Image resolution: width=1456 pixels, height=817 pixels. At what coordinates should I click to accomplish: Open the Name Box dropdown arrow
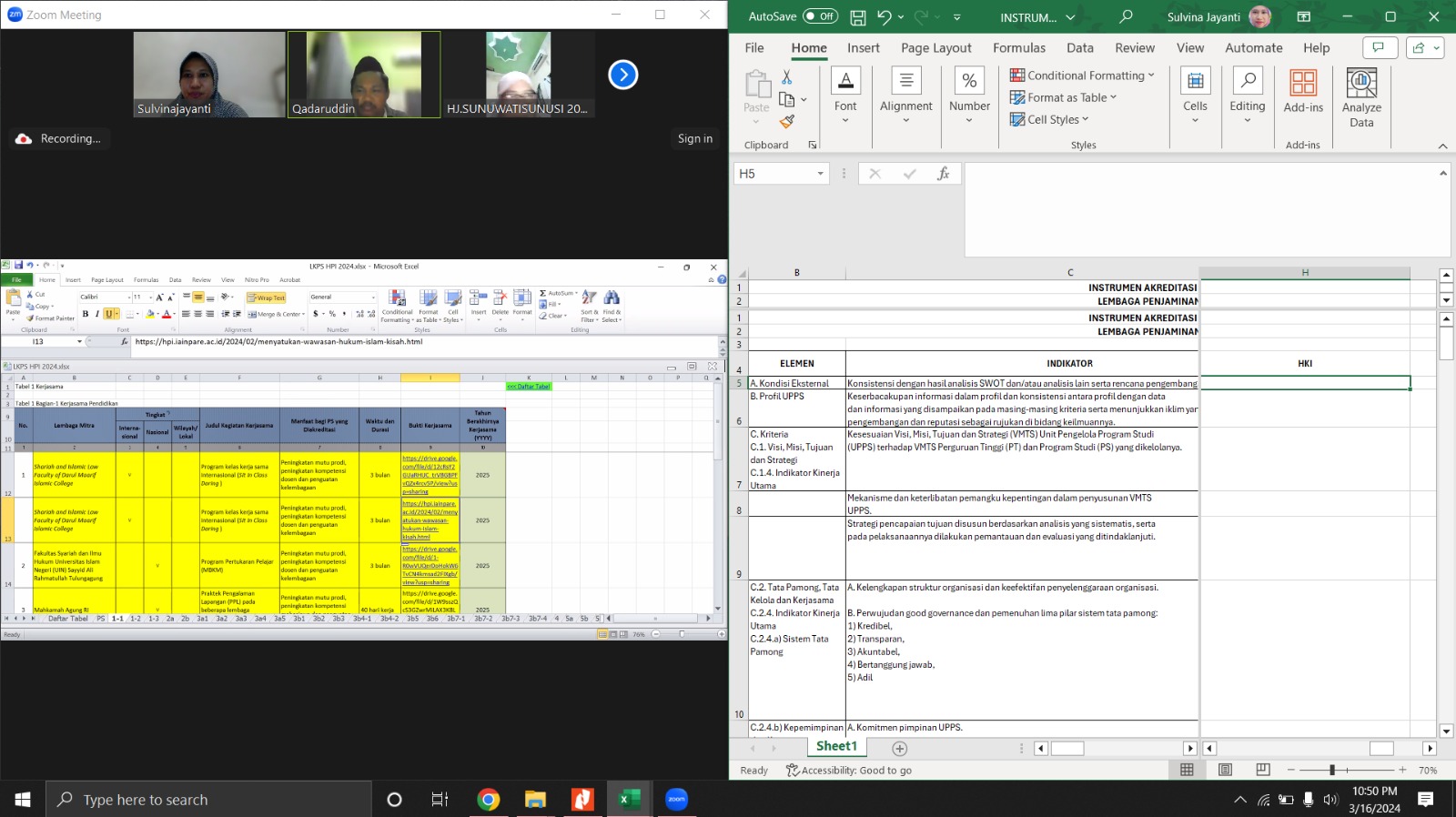(x=820, y=174)
